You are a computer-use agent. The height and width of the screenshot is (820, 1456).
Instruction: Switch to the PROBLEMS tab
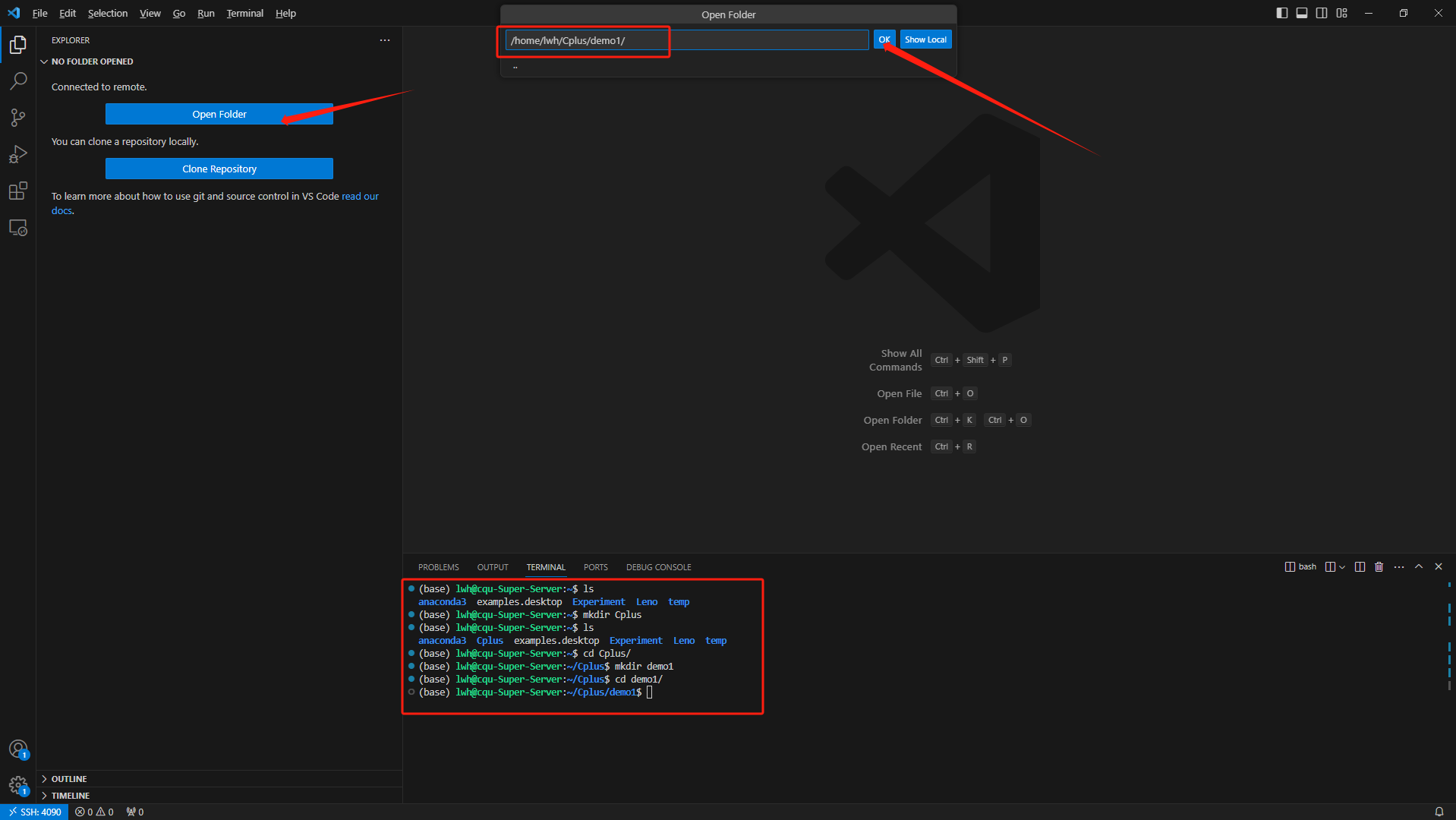[x=439, y=567]
